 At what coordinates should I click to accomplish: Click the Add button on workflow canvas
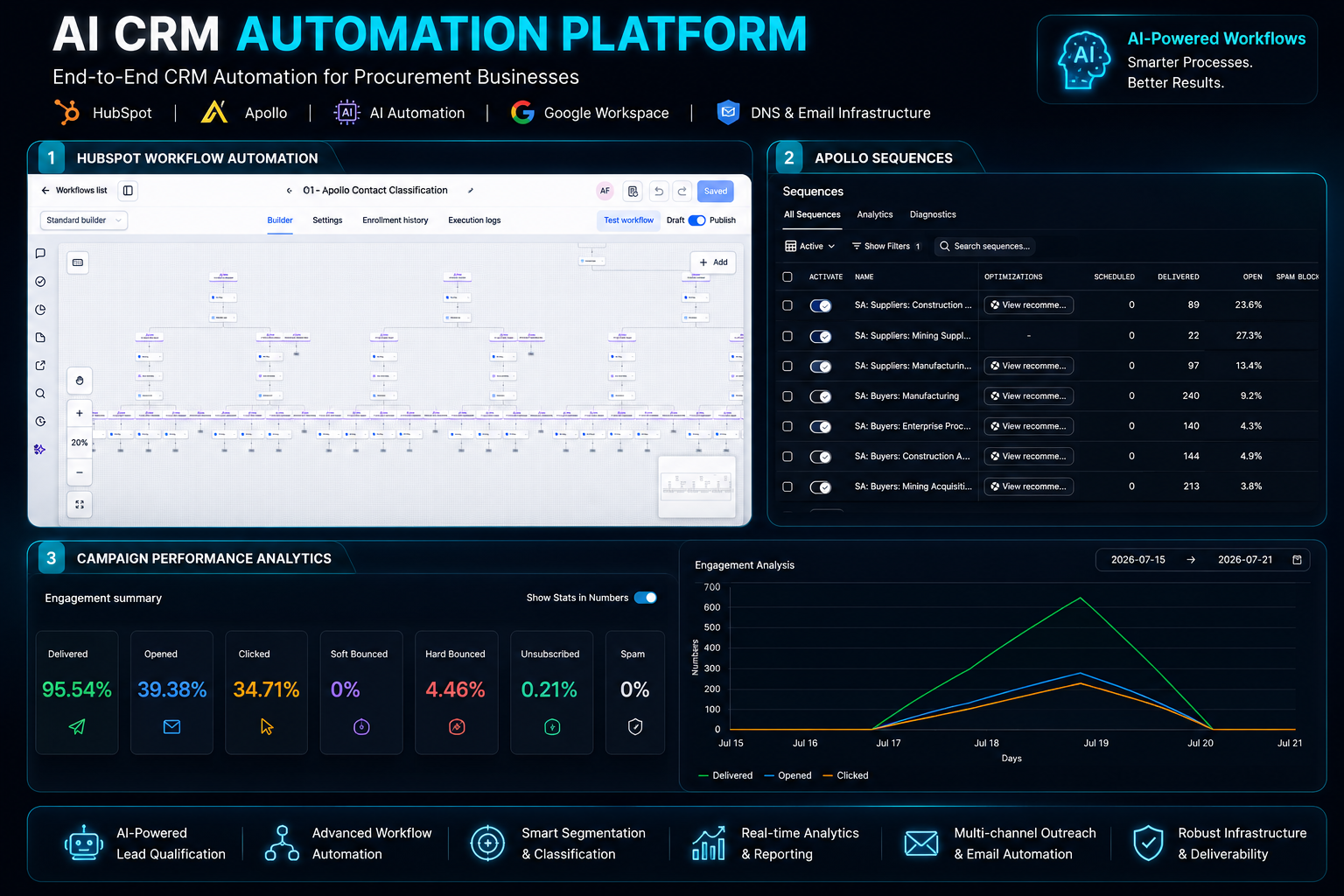[x=714, y=262]
